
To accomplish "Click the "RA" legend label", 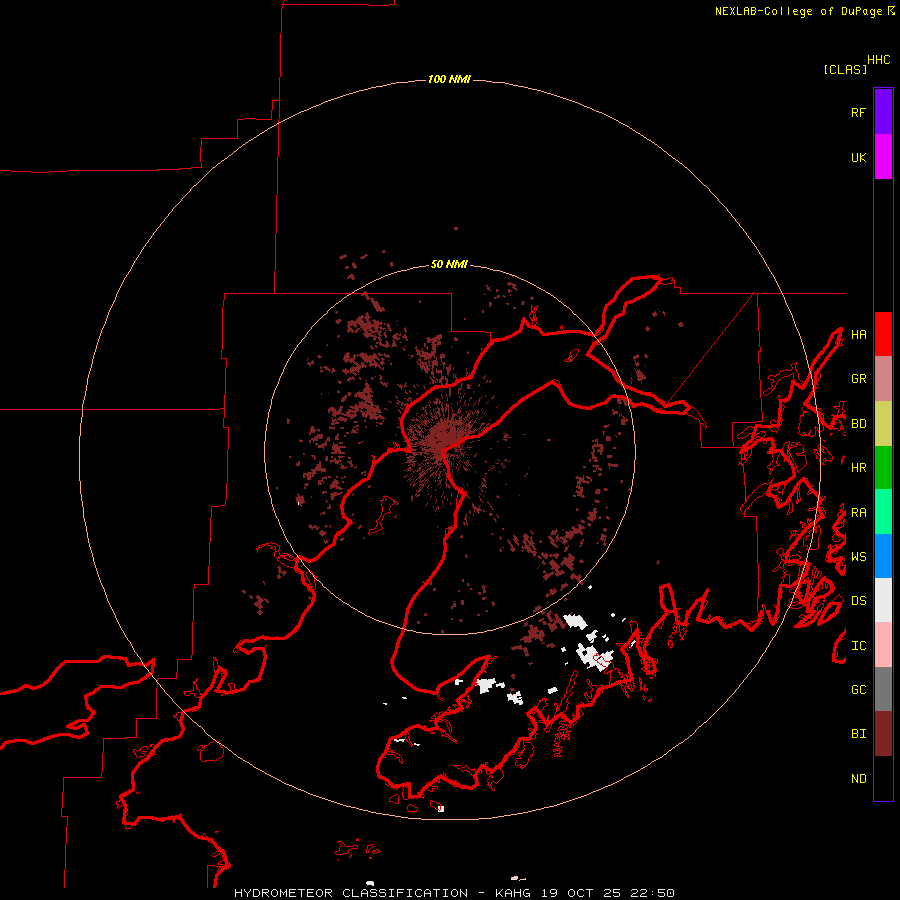I will [858, 512].
